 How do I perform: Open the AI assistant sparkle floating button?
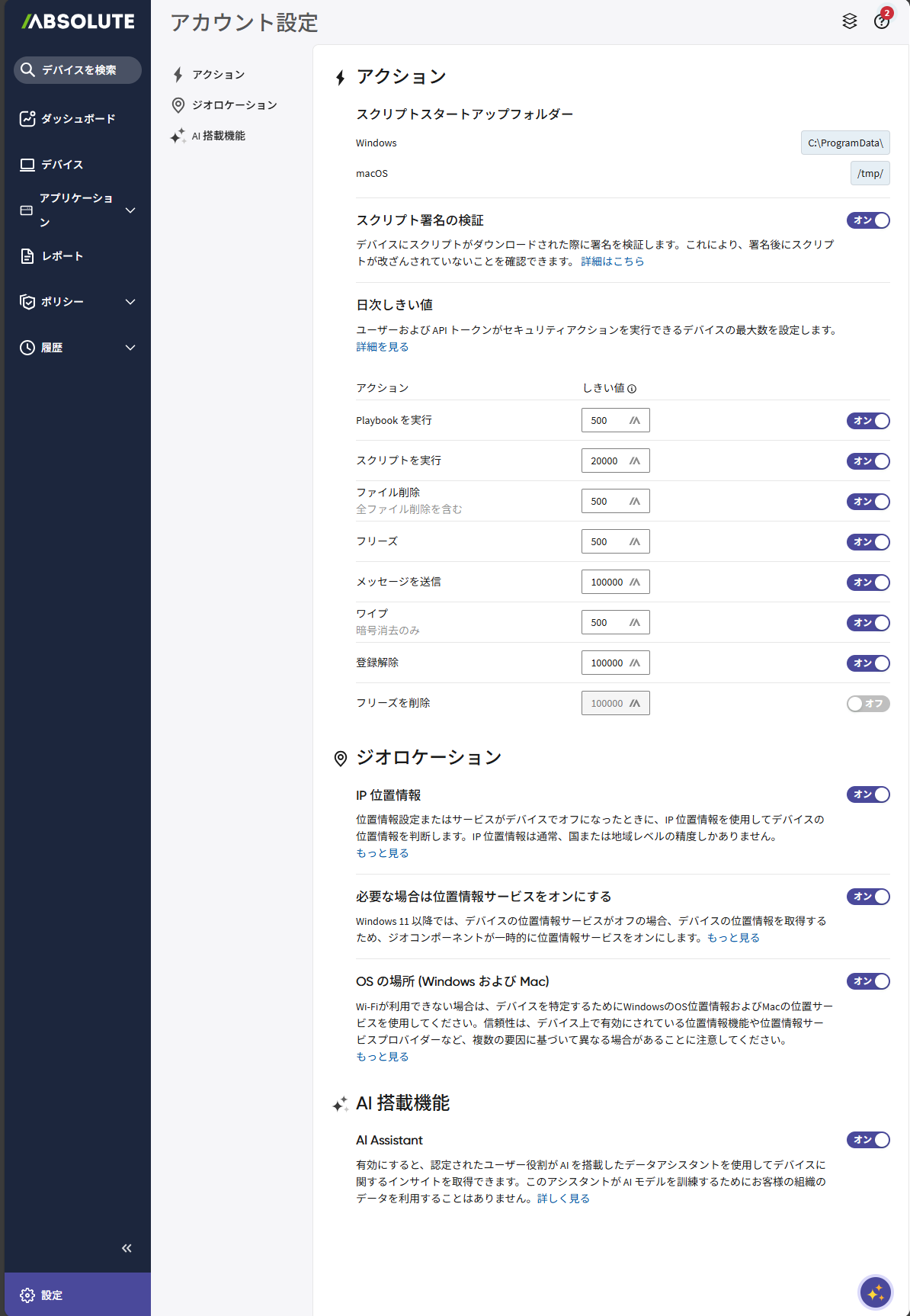(875, 1292)
